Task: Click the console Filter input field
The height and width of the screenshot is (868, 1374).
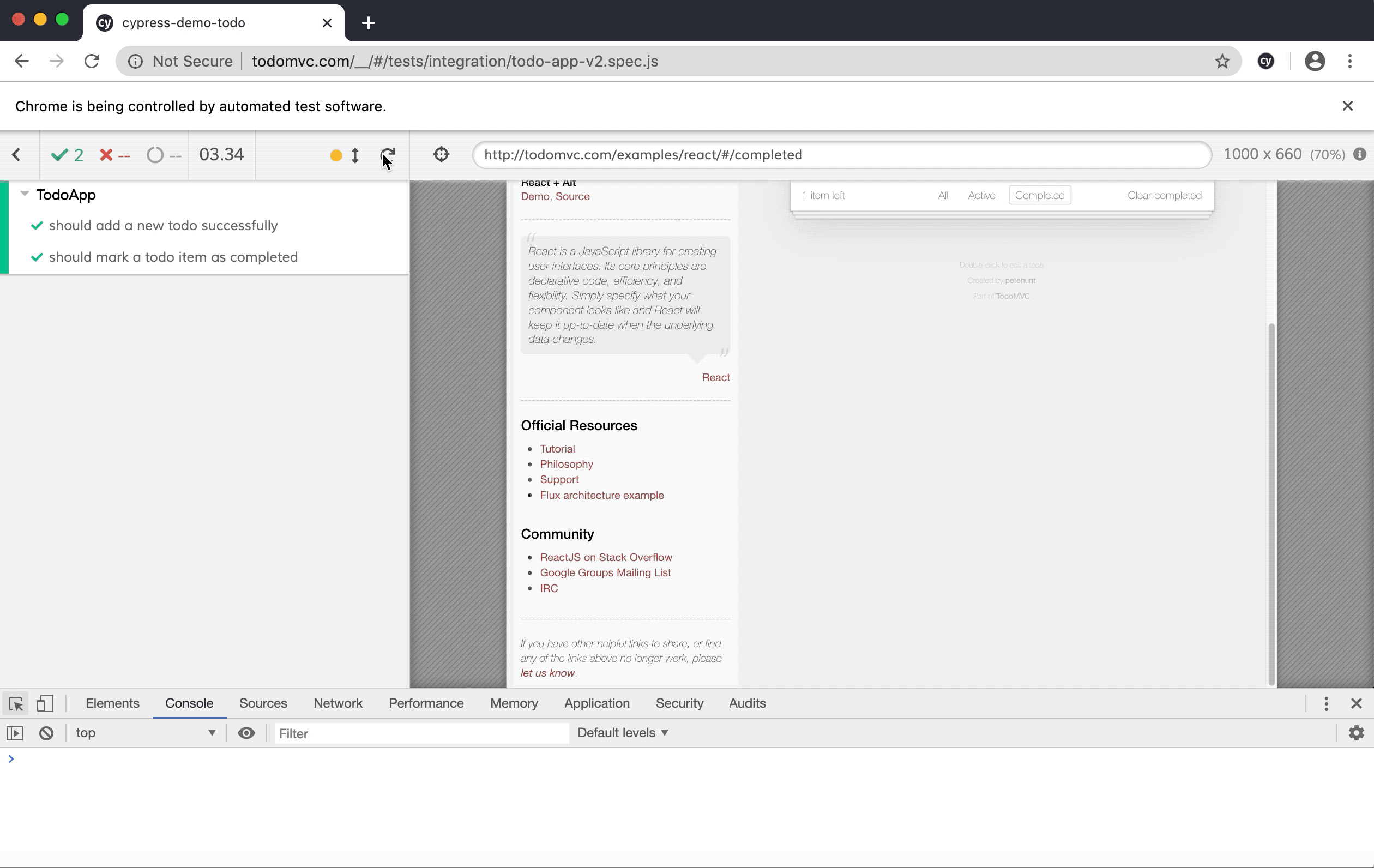Action: coord(421,734)
